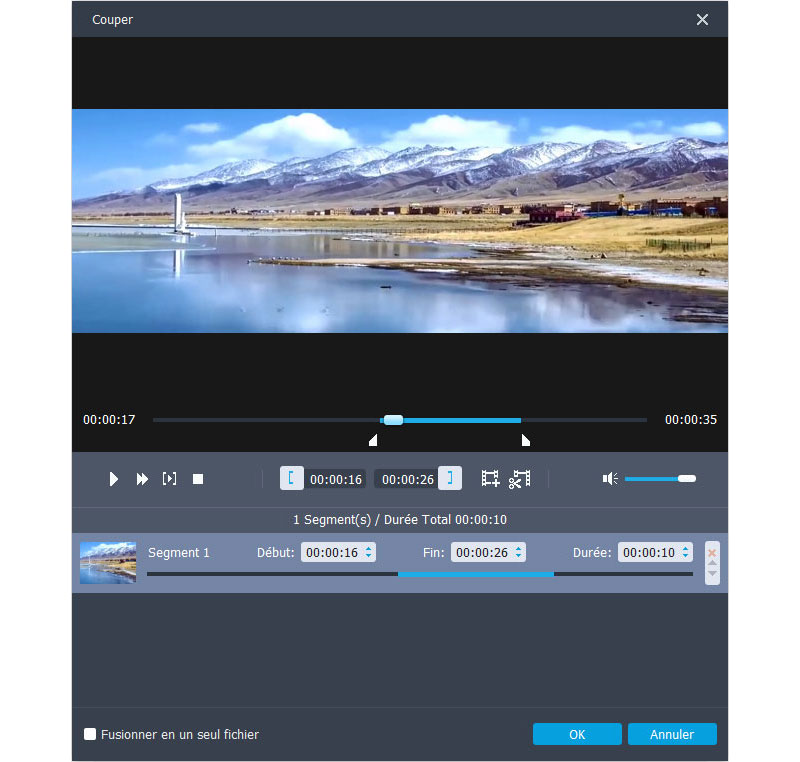Enable 'Fusionner en un seul fichier'
The height and width of the screenshot is (762, 800).
click(90, 733)
